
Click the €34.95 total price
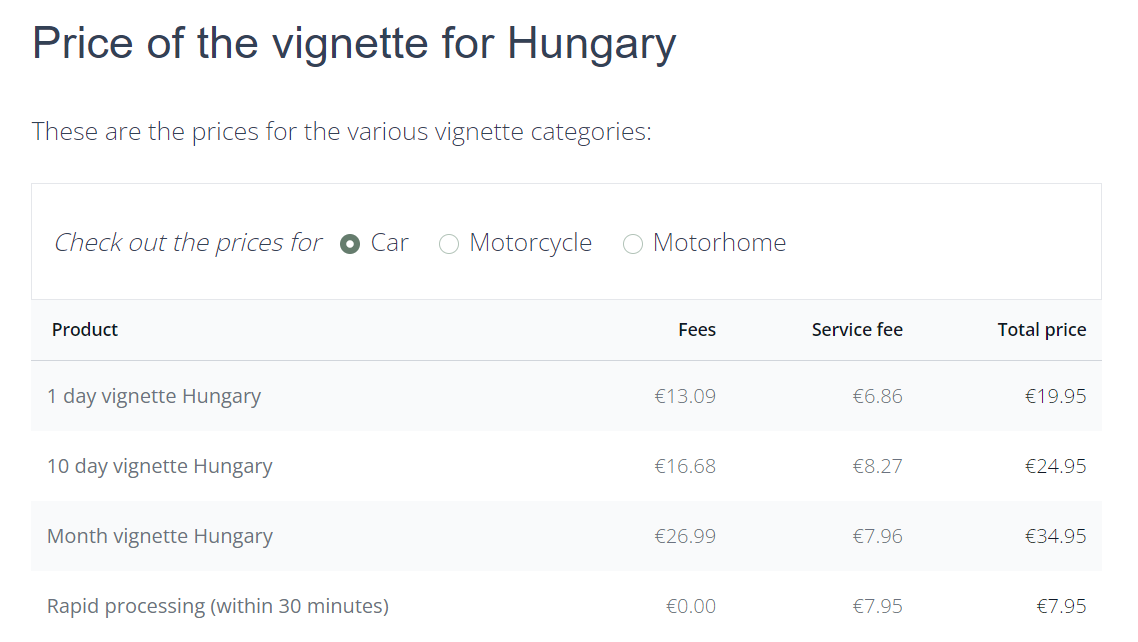pyautogui.click(x=1055, y=536)
